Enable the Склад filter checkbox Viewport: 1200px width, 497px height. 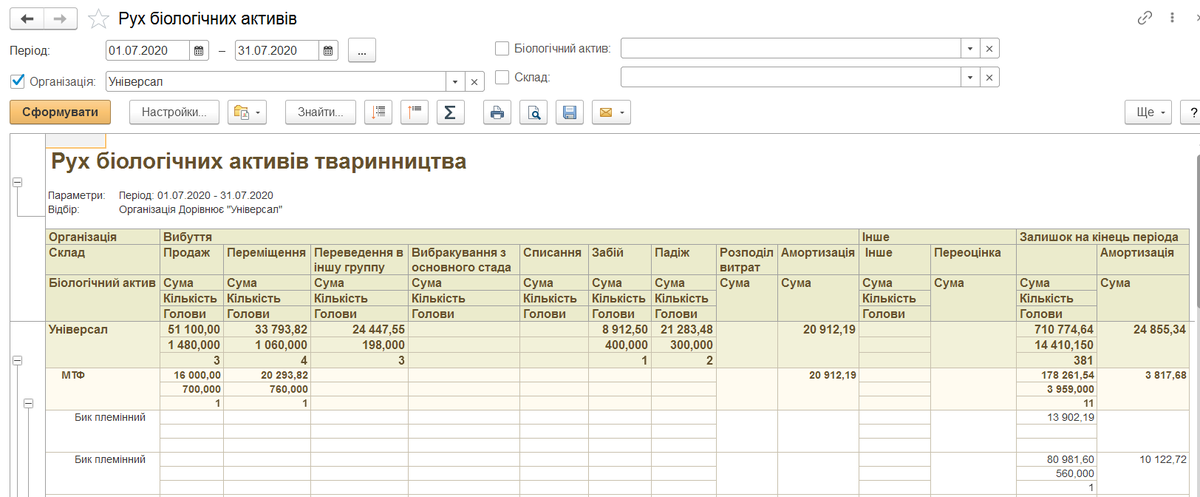502,76
